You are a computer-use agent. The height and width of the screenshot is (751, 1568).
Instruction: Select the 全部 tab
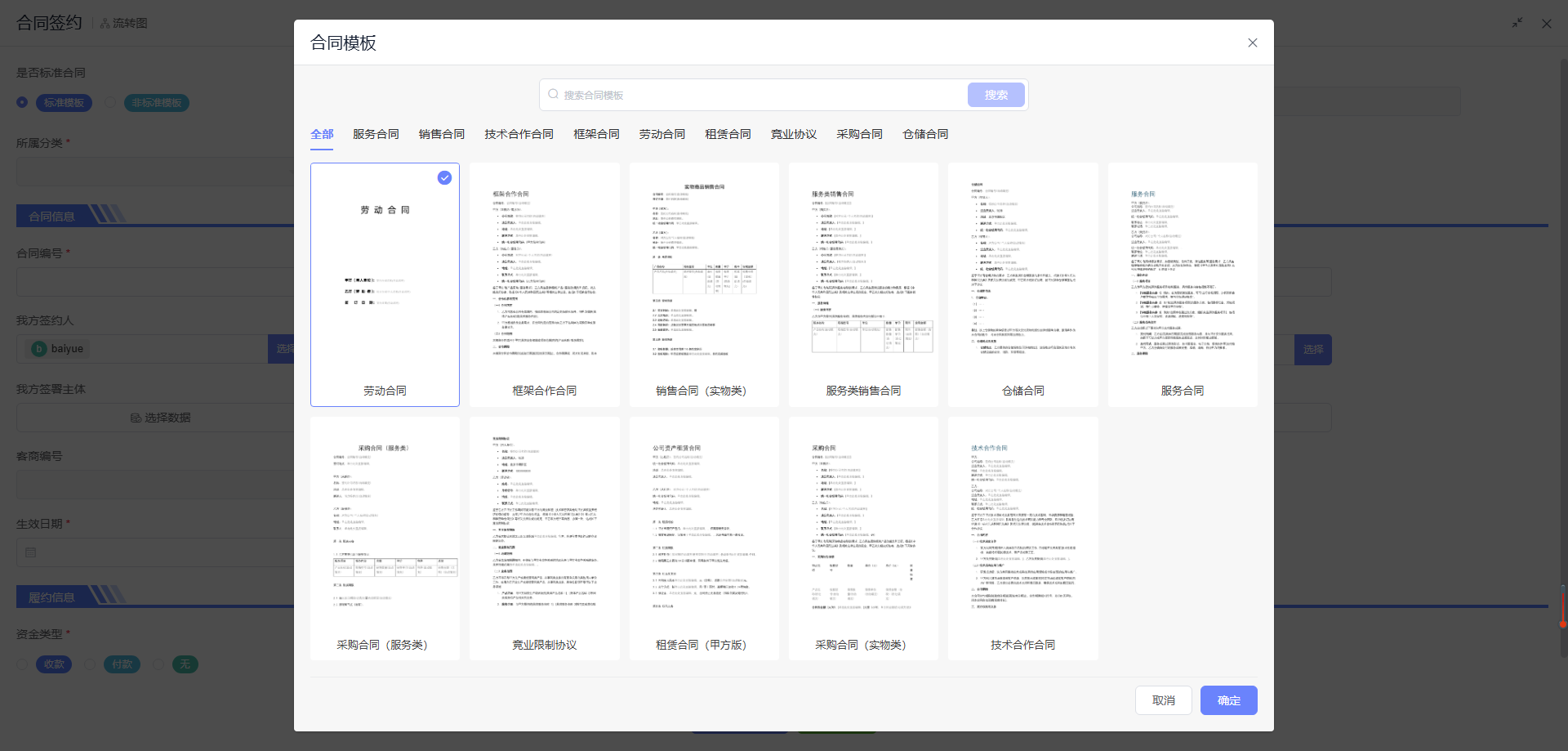point(322,134)
